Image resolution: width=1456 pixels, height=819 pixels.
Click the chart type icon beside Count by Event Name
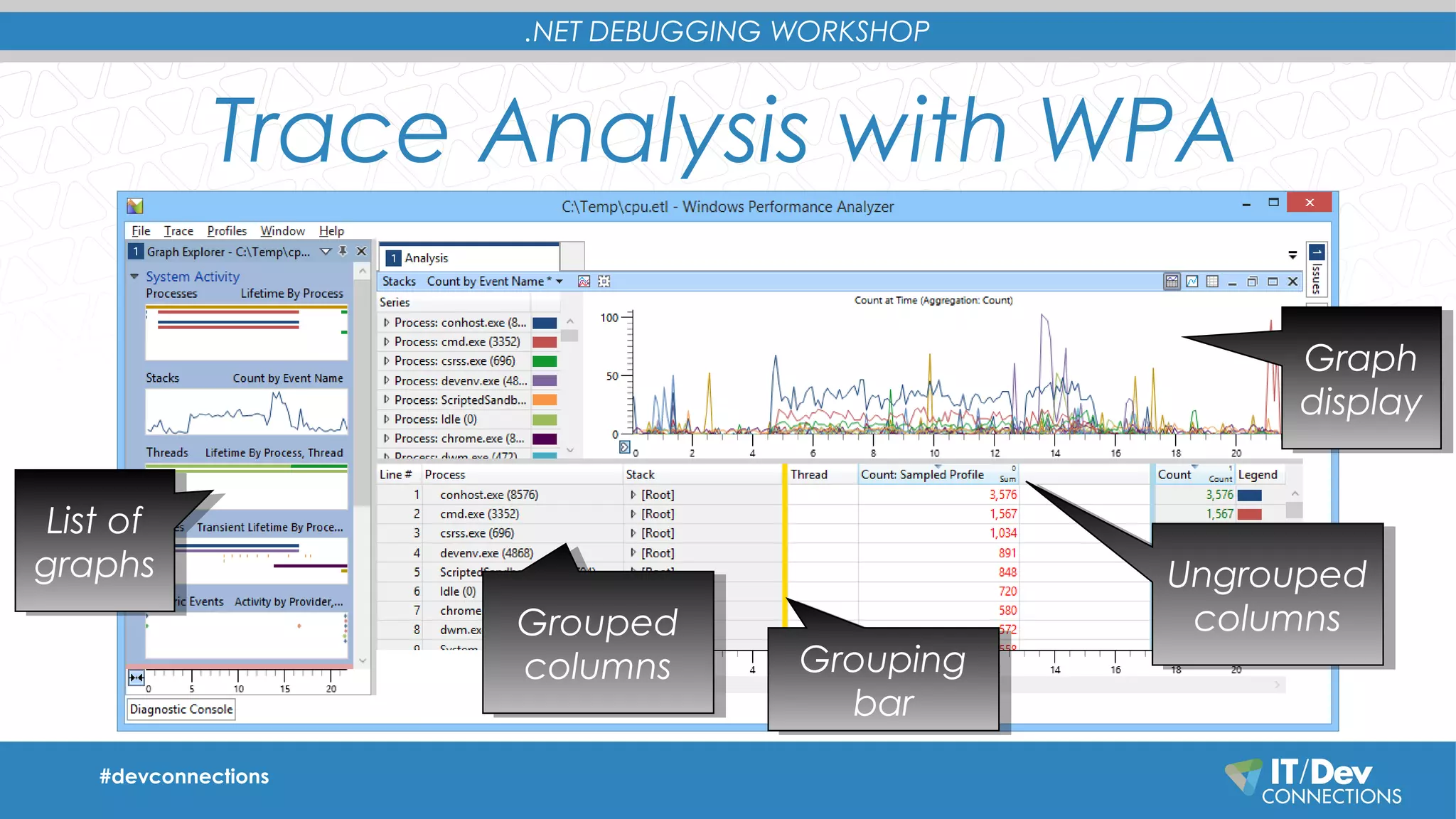[584, 282]
